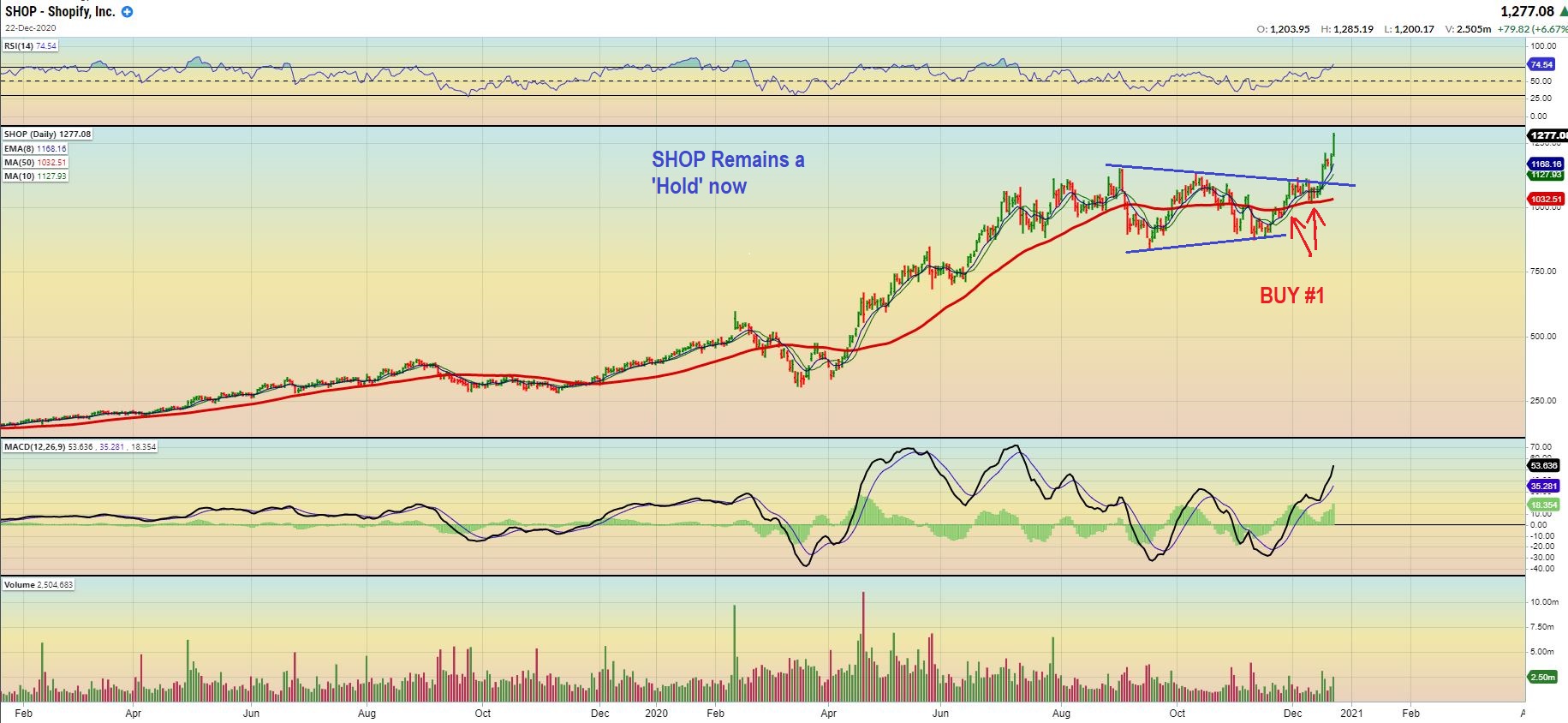Click the Dec label just before 2020
Viewport: 1568px width, 723px height.
pyautogui.click(x=599, y=713)
